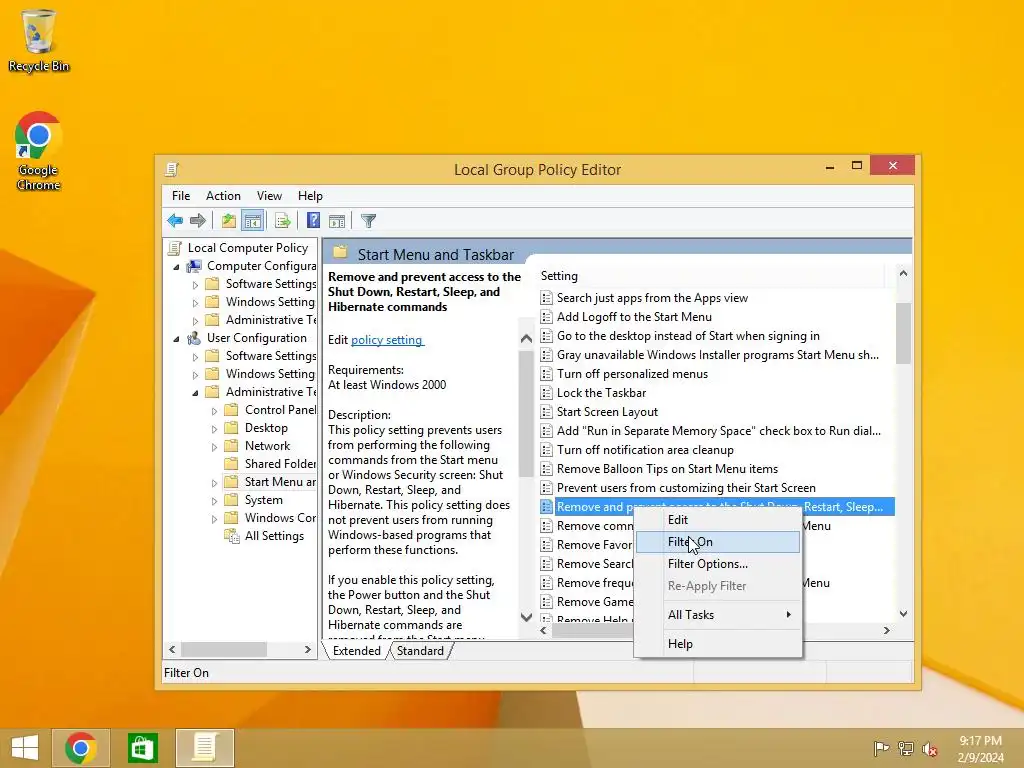1024x768 pixels.
Task: Select Lock the Taskbar setting
Action: point(601,393)
